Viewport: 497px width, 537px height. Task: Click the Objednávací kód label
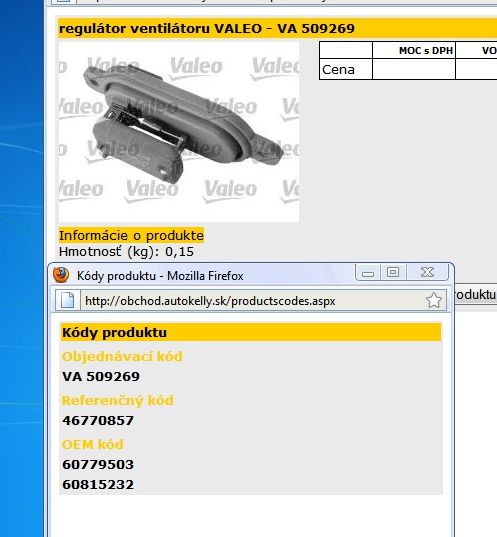pos(122,357)
